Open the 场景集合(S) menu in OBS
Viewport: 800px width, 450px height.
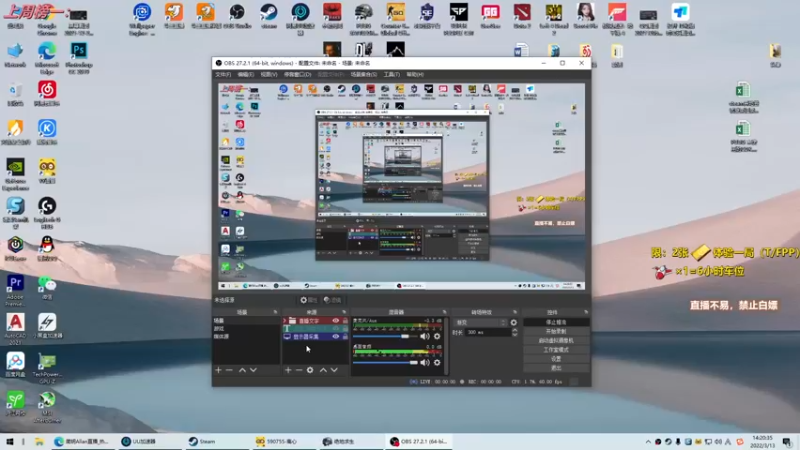(363, 74)
